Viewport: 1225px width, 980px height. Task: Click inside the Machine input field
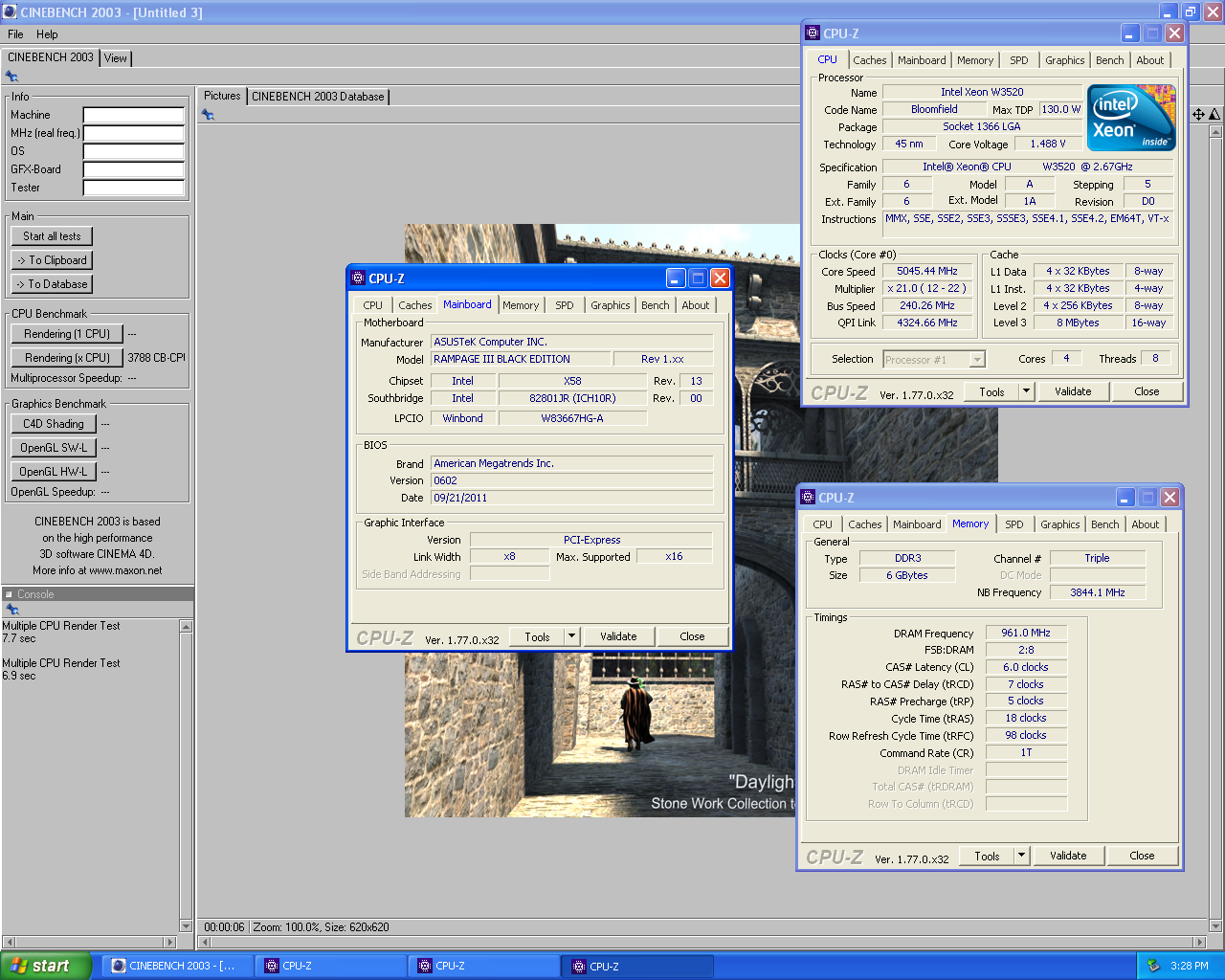click(x=134, y=115)
